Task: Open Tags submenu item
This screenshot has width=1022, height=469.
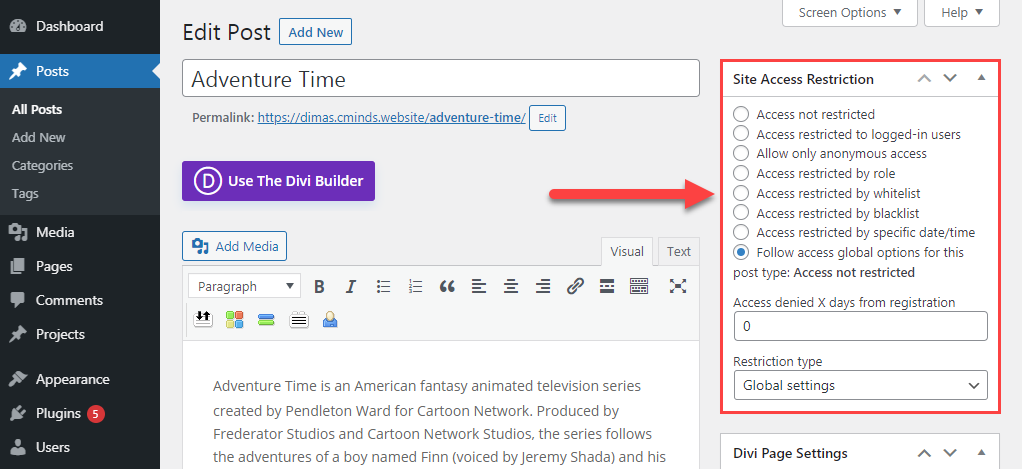Action: [25, 193]
